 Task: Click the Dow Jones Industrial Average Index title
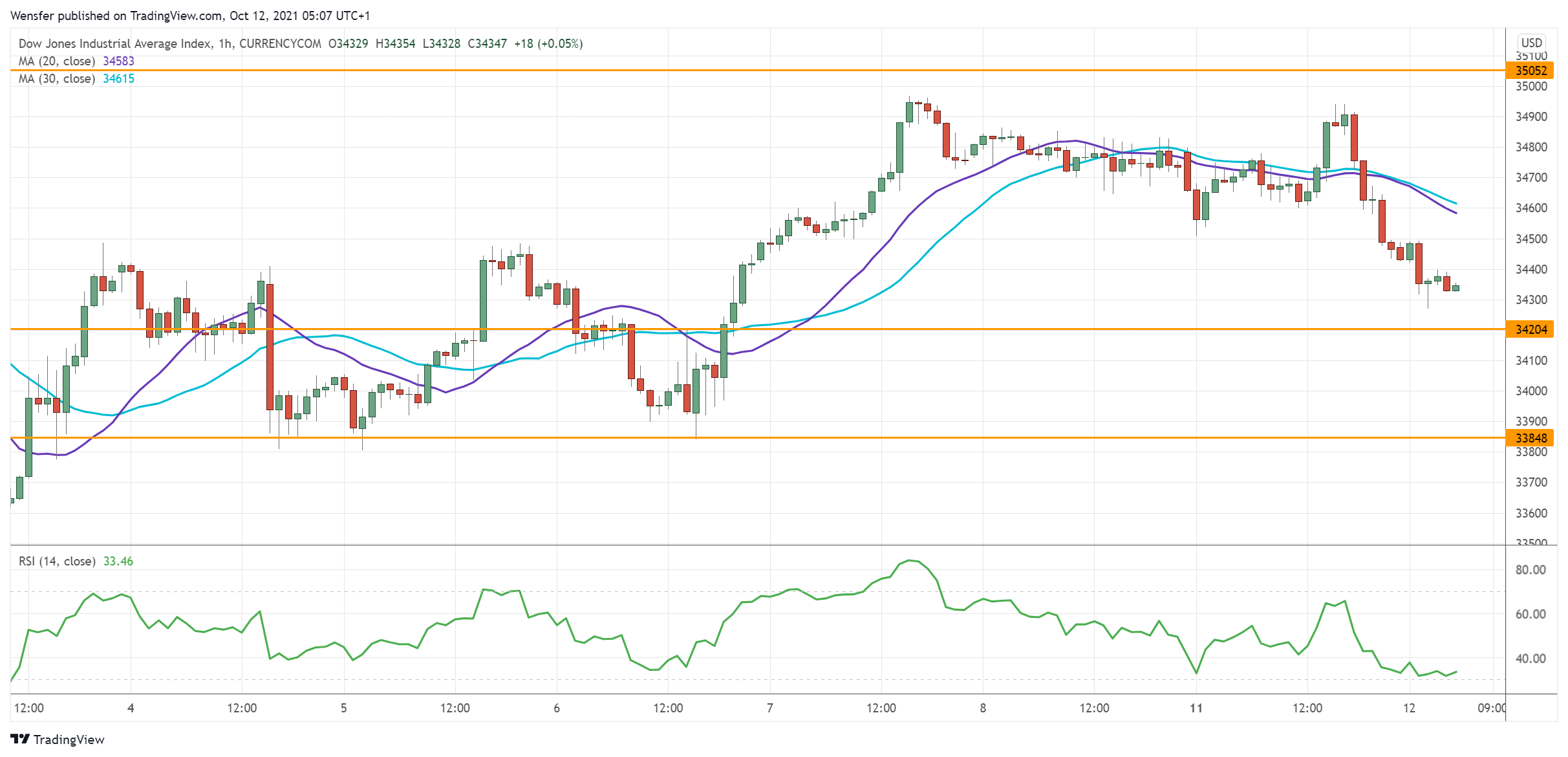114,43
